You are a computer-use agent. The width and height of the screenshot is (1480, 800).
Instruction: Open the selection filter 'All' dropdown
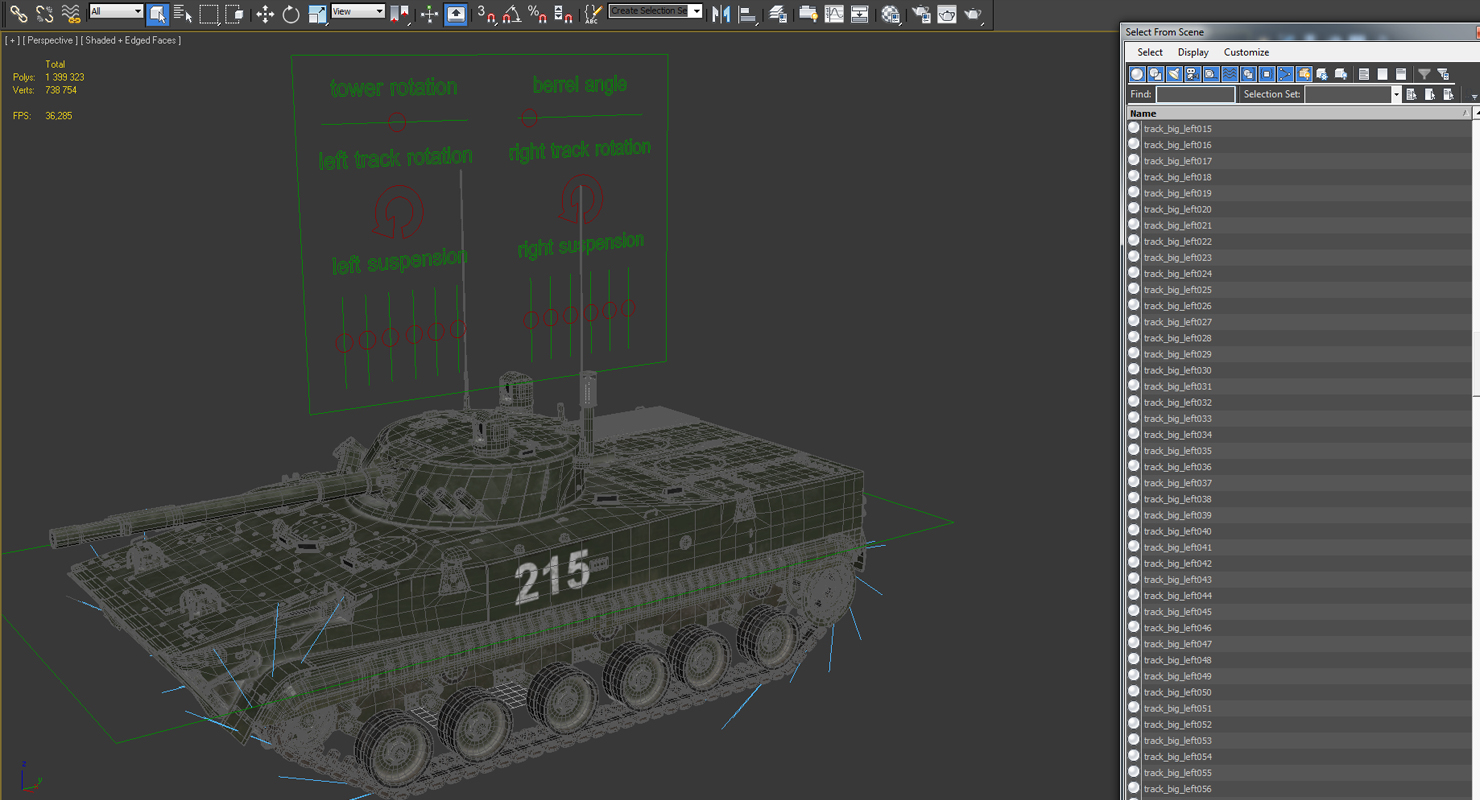click(x=116, y=11)
